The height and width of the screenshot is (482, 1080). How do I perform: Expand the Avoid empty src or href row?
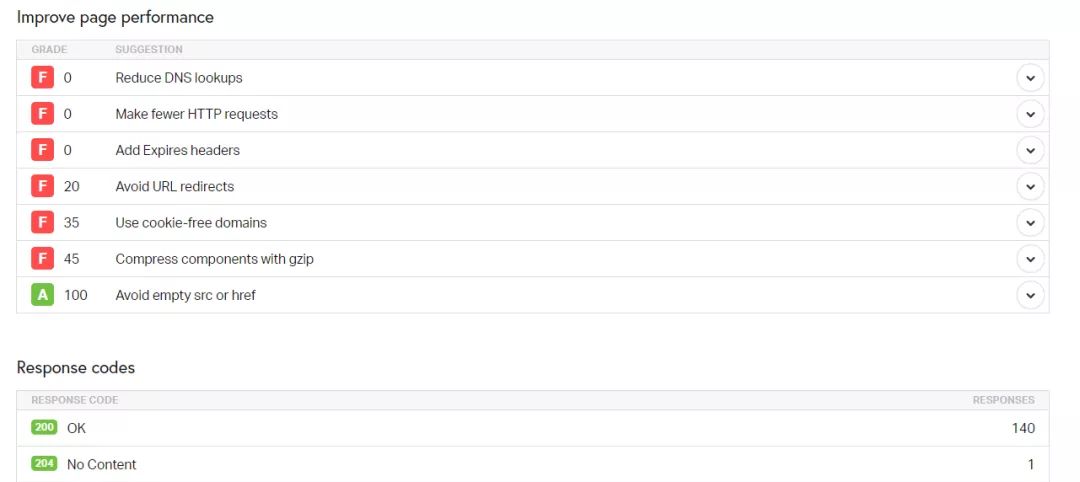tap(1030, 295)
